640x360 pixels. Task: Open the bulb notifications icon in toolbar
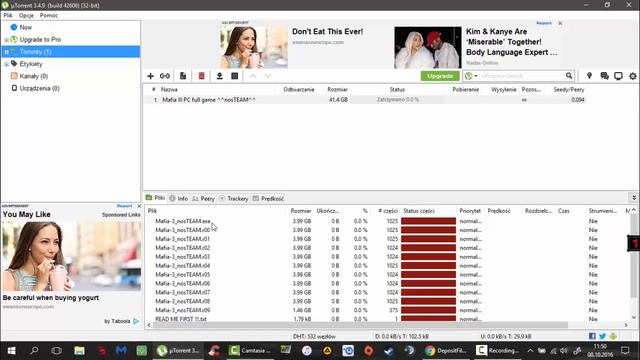click(589, 76)
